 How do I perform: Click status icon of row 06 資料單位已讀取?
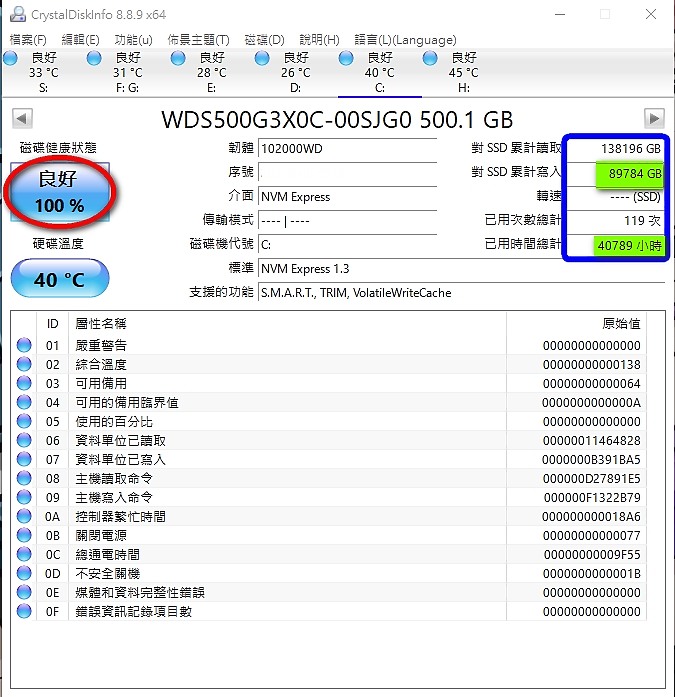24,440
